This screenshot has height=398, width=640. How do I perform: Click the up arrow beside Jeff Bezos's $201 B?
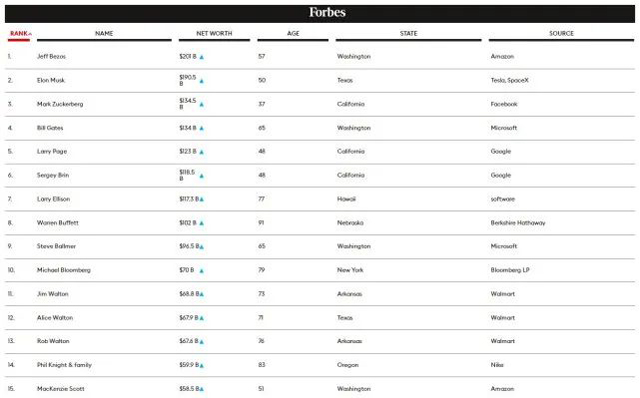pyautogui.click(x=202, y=57)
